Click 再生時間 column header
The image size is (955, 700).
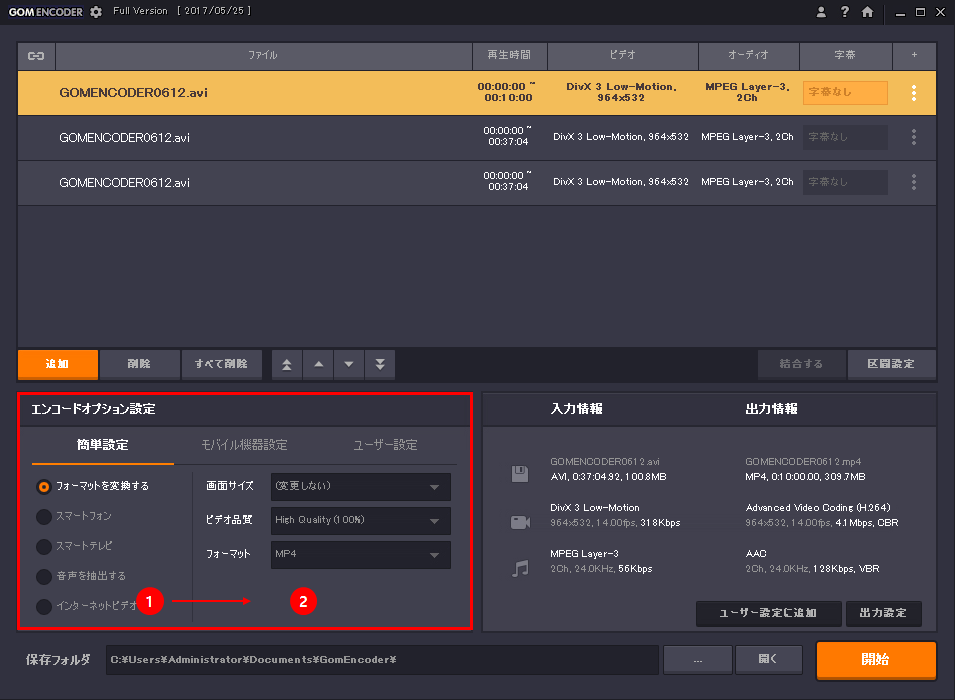point(509,55)
